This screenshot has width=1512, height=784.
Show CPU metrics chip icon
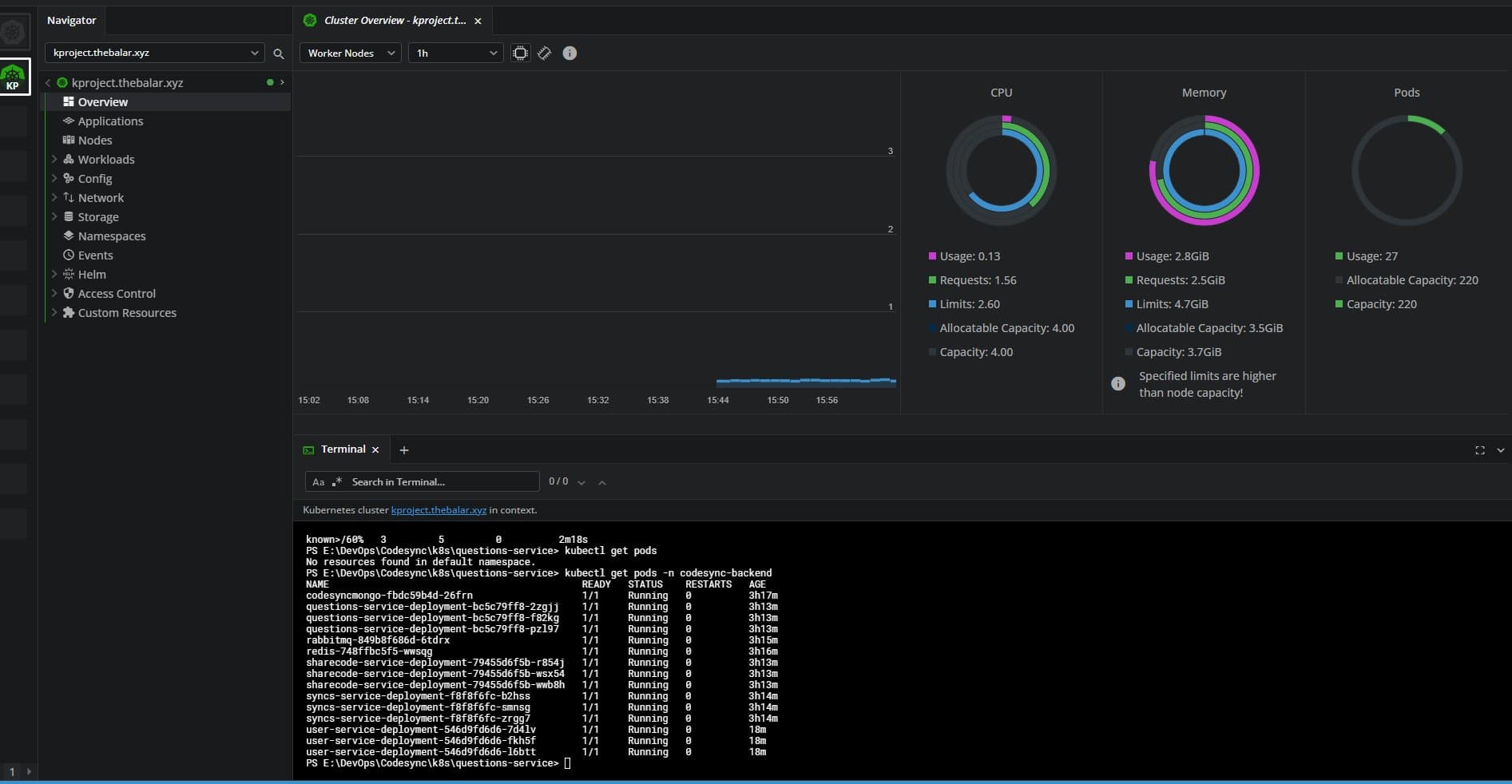[520, 53]
